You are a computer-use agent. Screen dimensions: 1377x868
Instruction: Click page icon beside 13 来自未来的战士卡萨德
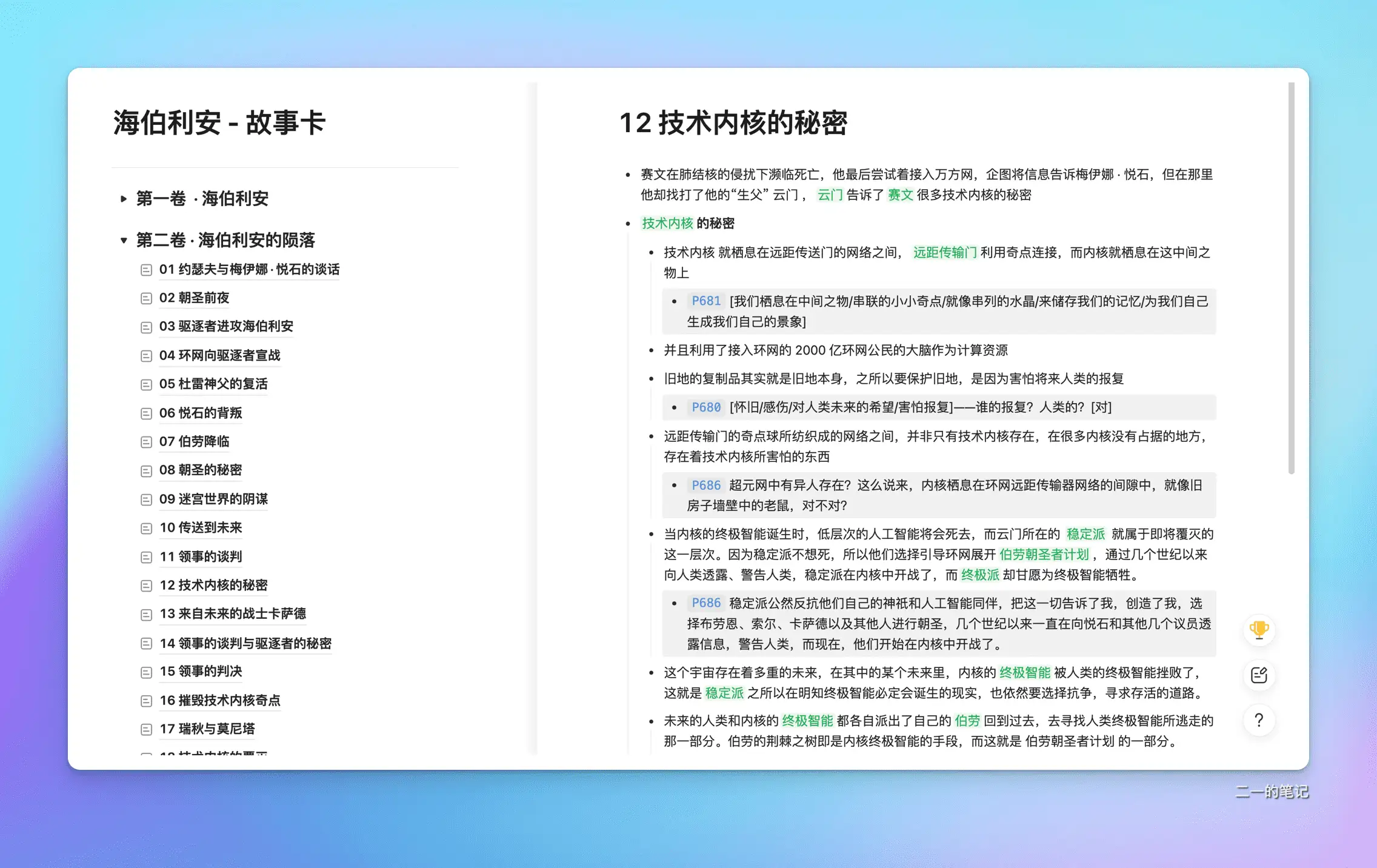(146, 615)
